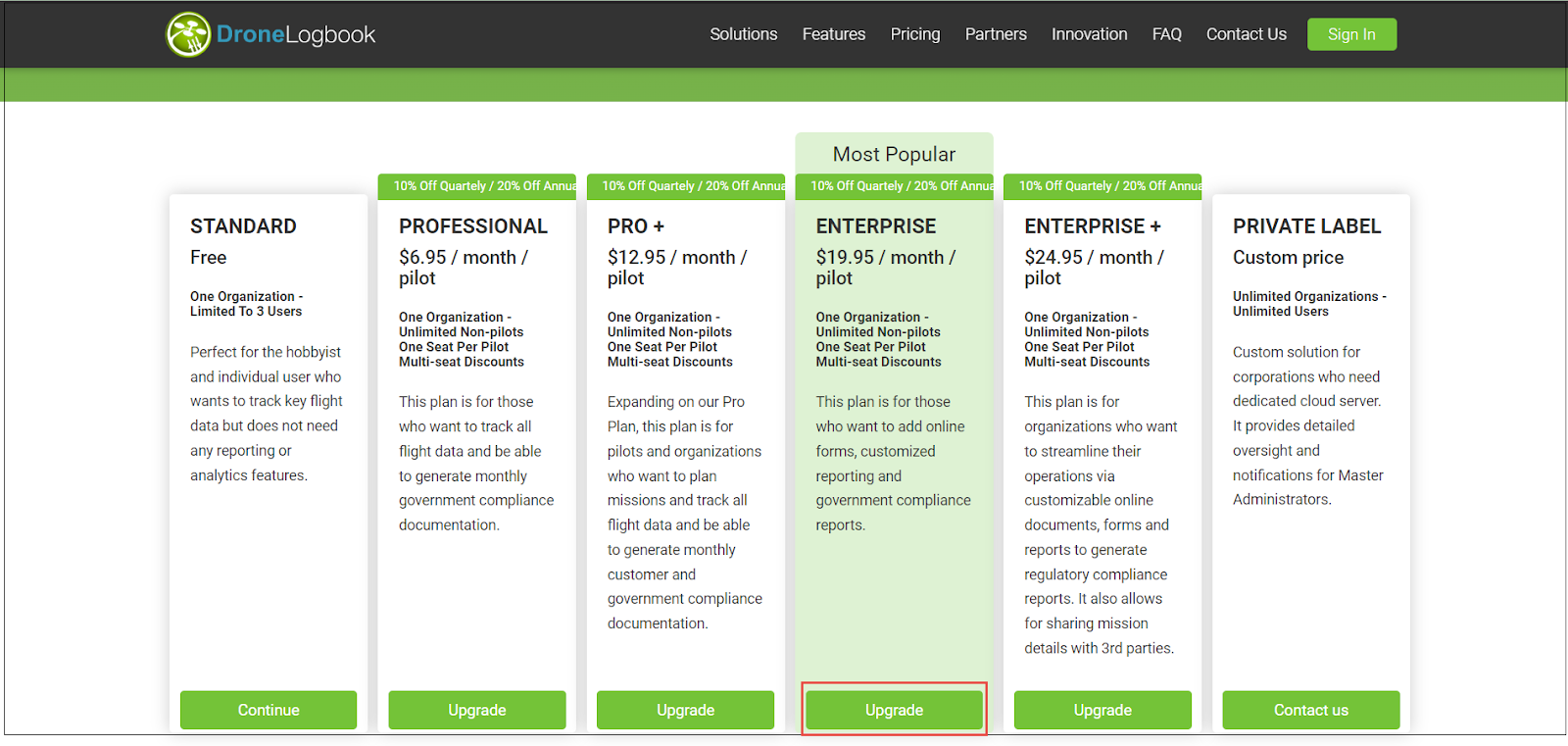Open the Partners menu item

[996, 34]
